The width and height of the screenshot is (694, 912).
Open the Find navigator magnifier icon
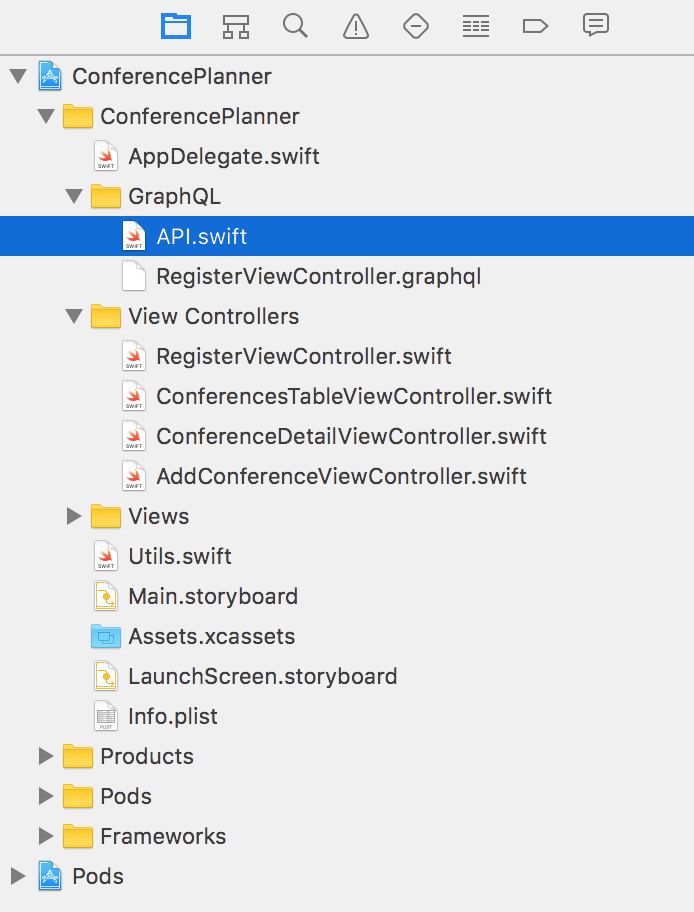tap(296, 26)
